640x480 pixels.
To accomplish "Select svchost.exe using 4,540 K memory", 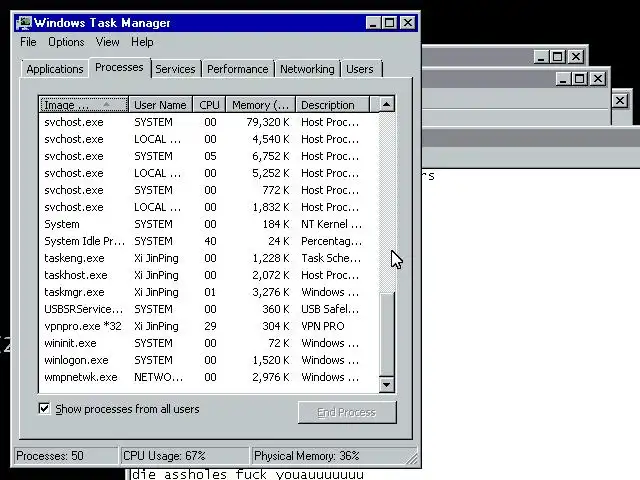I will pos(209,139).
